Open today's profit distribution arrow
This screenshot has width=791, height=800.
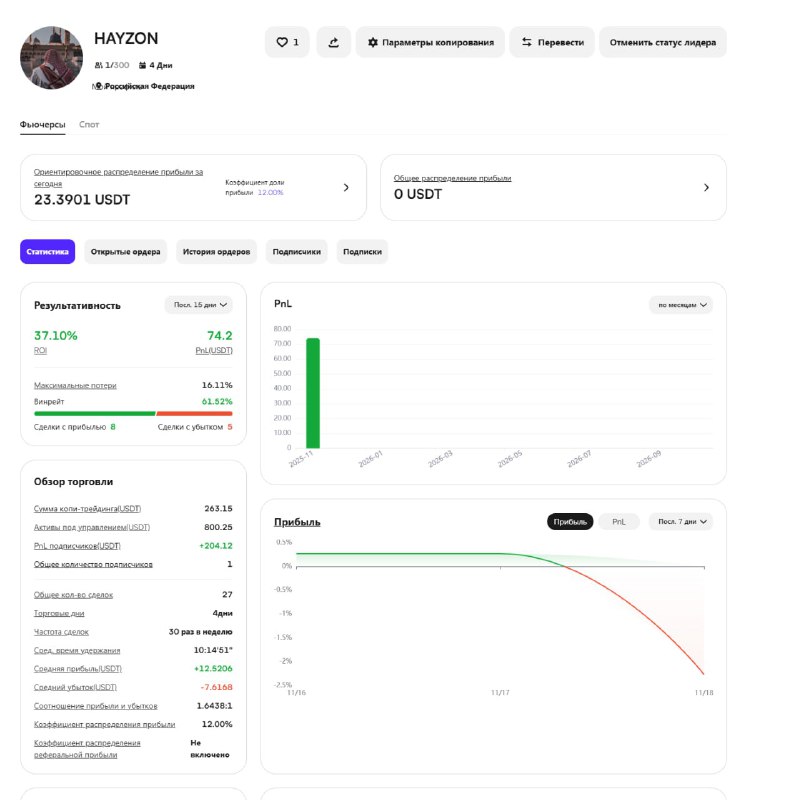click(x=346, y=187)
